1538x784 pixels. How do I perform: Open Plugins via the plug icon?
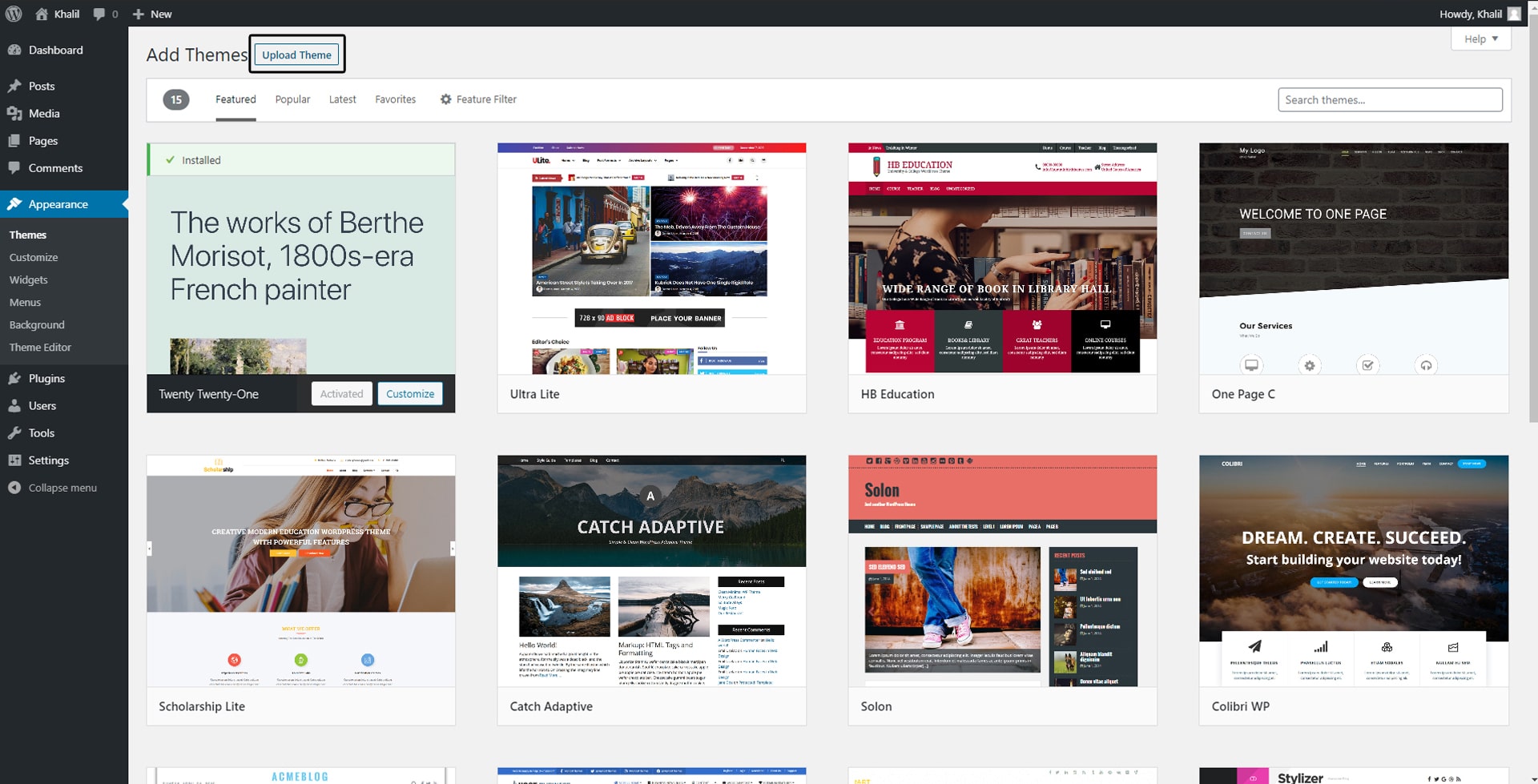coord(14,379)
